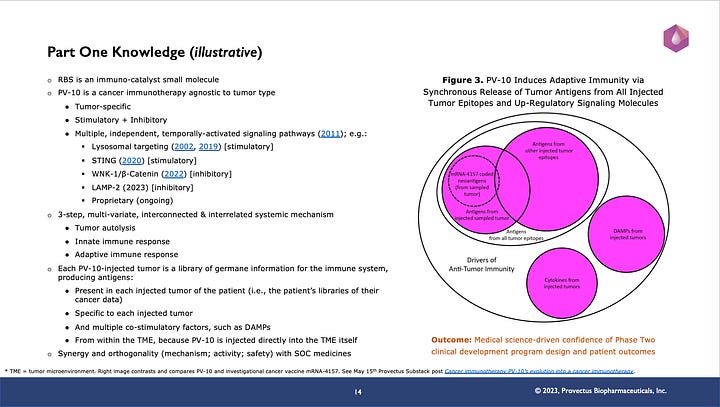Image resolution: width=720 pixels, height=407 pixels.
Task: Click the orange 'Outcome:' statement
Action: click(543, 346)
